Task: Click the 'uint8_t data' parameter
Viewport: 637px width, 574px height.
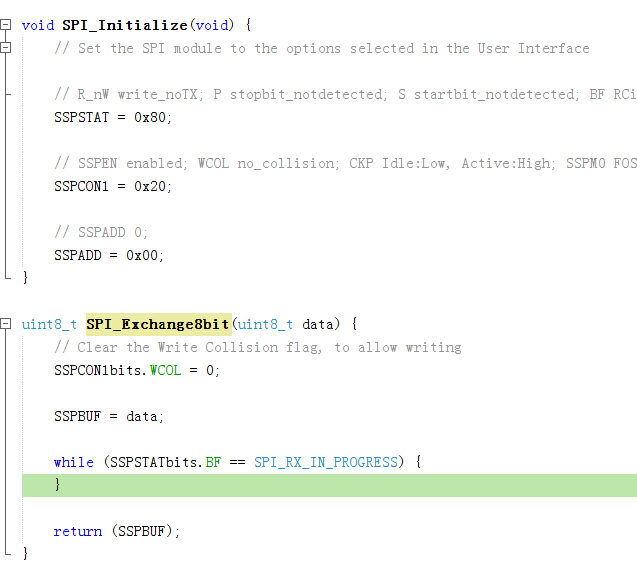Action: pos(285,324)
